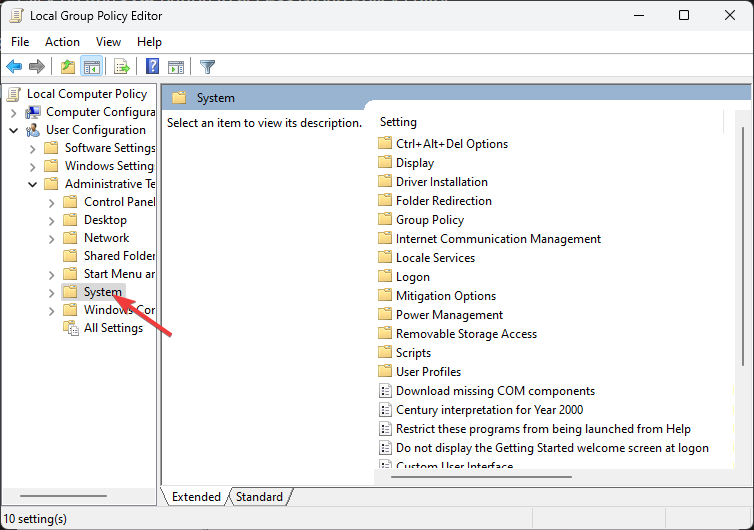
Task: Select the Locale Services entry
Action: 435,258
